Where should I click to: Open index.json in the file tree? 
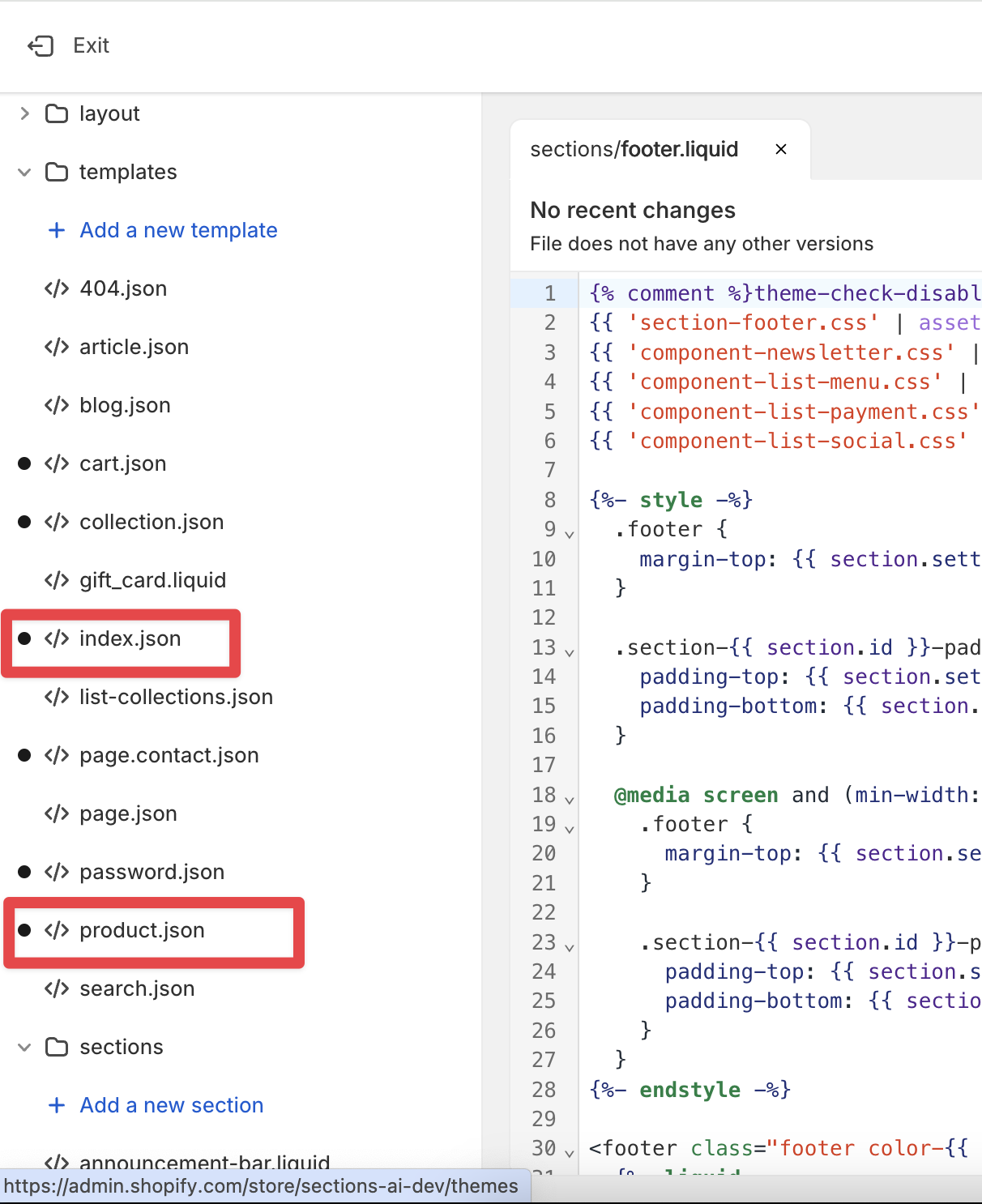point(130,638)
